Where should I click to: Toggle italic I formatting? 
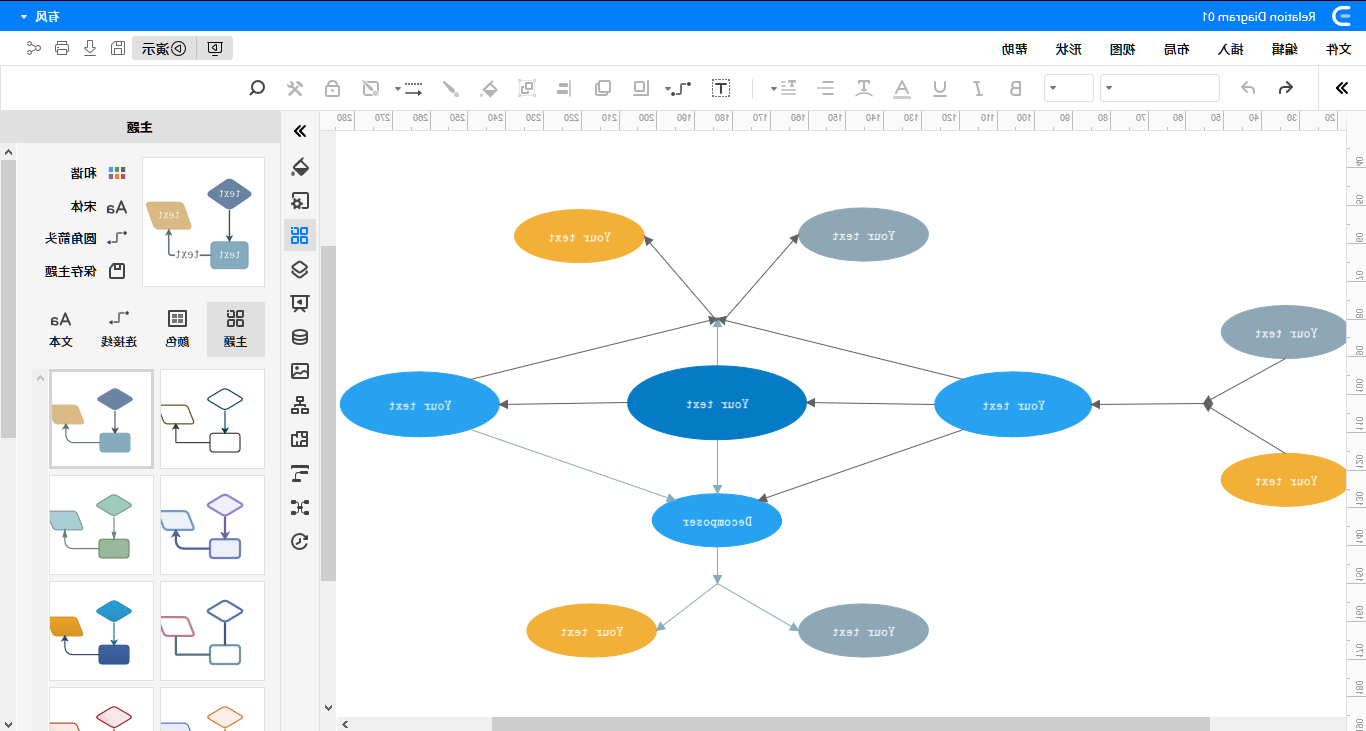[977, 88]
